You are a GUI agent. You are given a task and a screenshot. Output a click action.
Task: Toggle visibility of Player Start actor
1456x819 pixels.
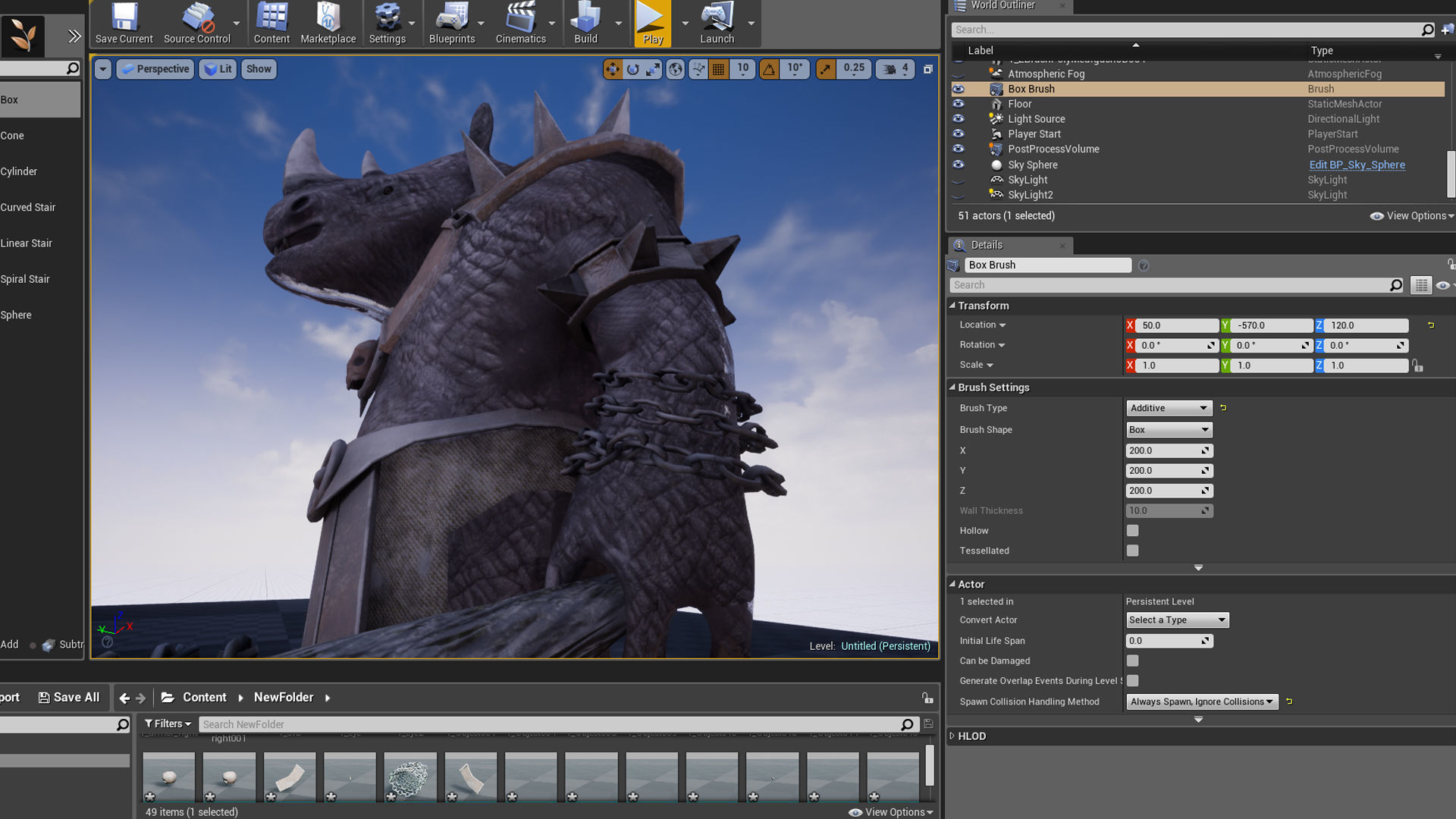click(x=959, y=134)
